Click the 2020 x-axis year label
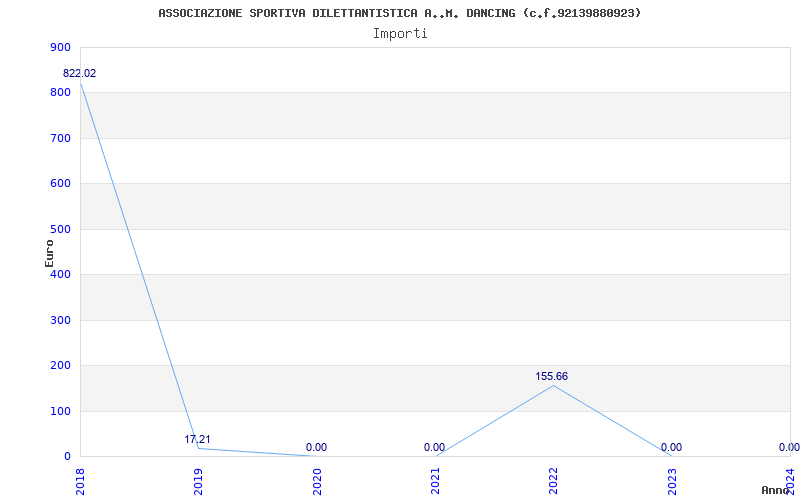The width and height of the screenshot is (800, 500). 317,480
